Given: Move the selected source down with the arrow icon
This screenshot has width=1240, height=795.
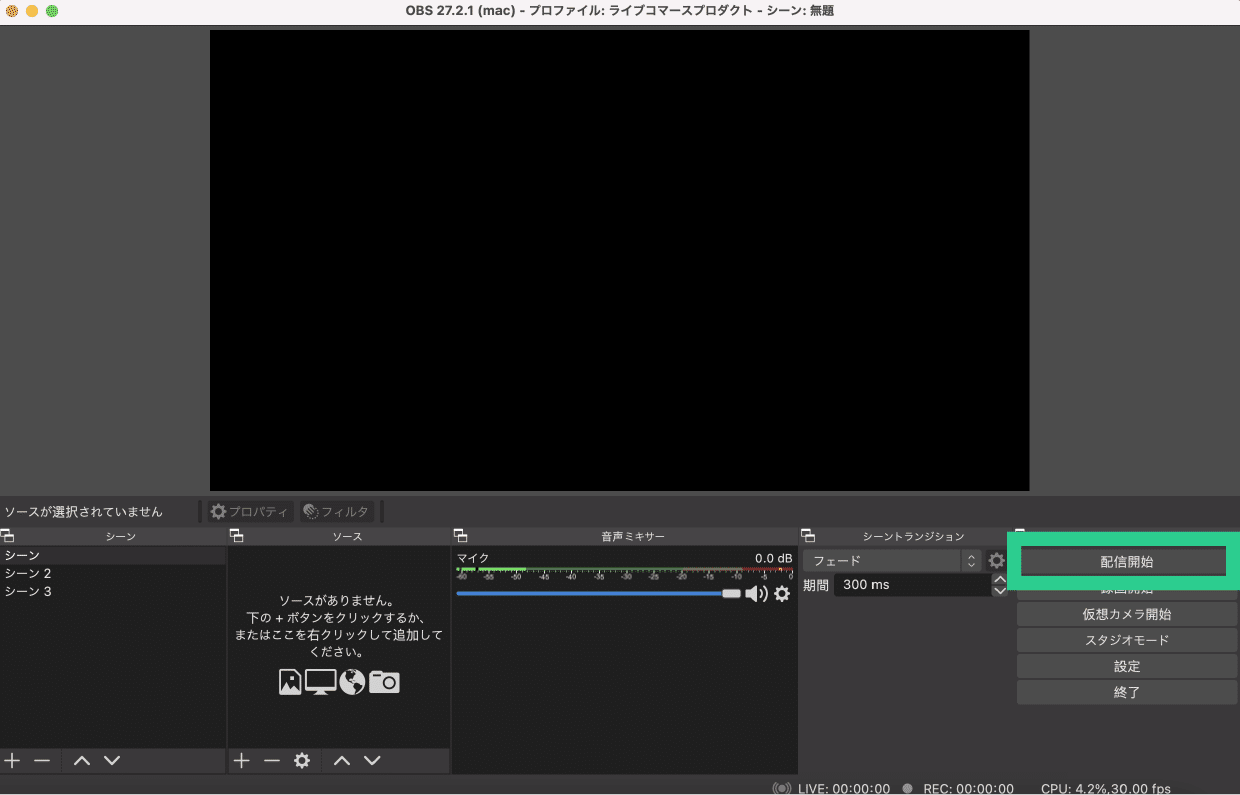Looking at the screenshot, I should pos(372,760).
